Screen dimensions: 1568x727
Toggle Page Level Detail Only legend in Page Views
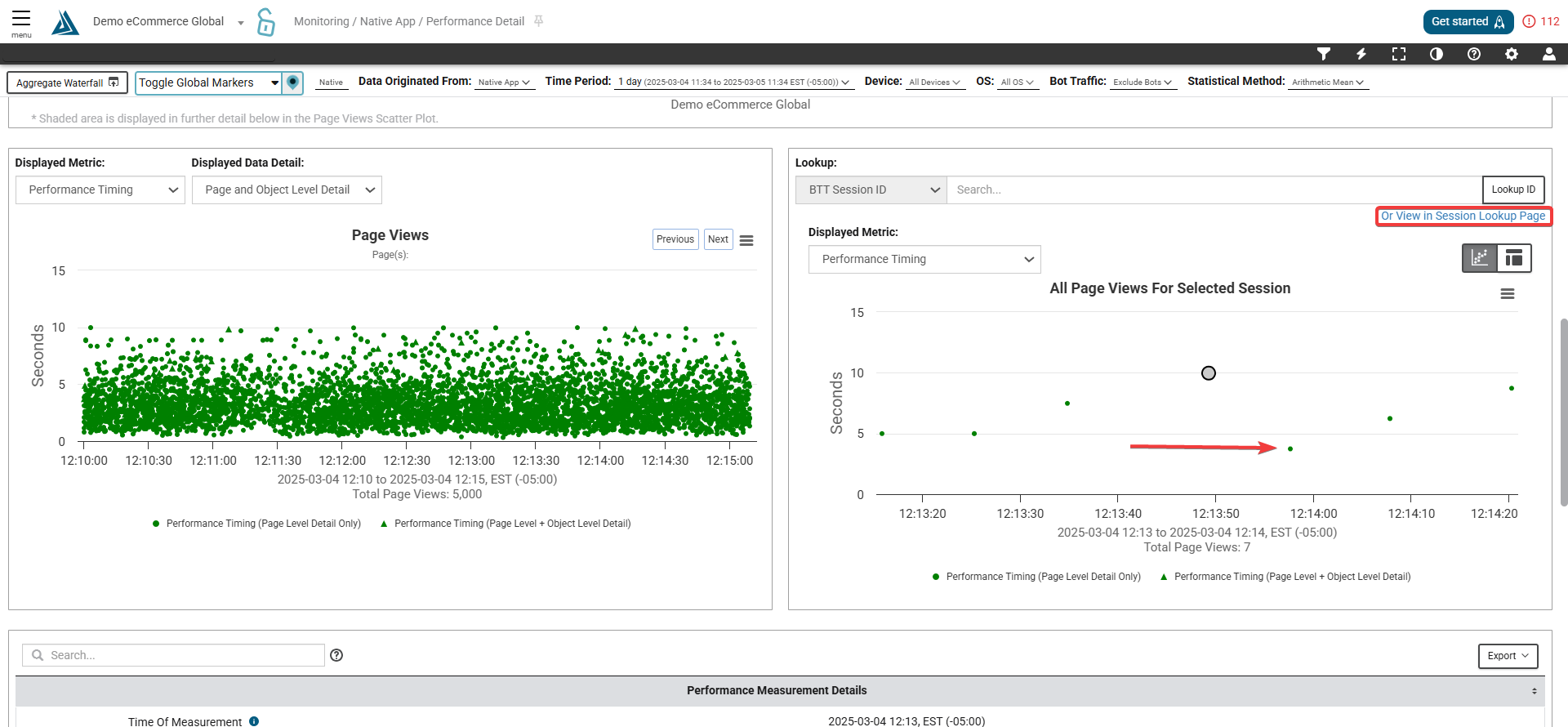click(x=256, y=524)
